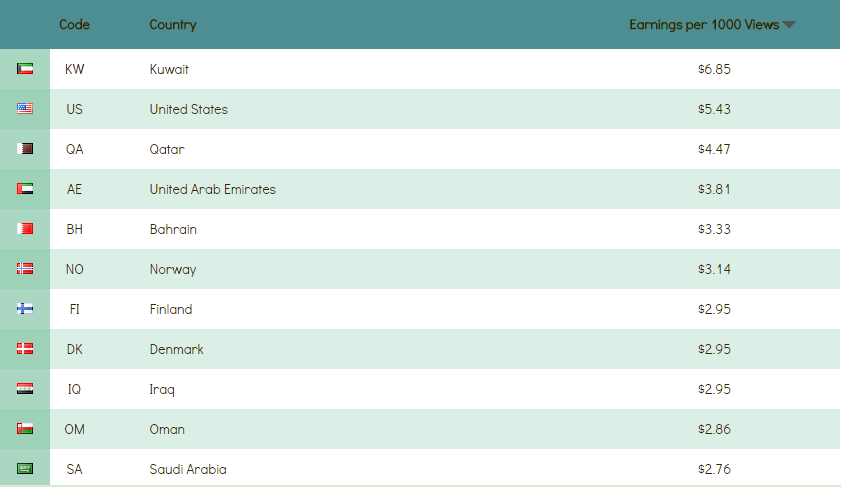Select the Oman flag icon
The image size is (841, 487).
point(25,429)
